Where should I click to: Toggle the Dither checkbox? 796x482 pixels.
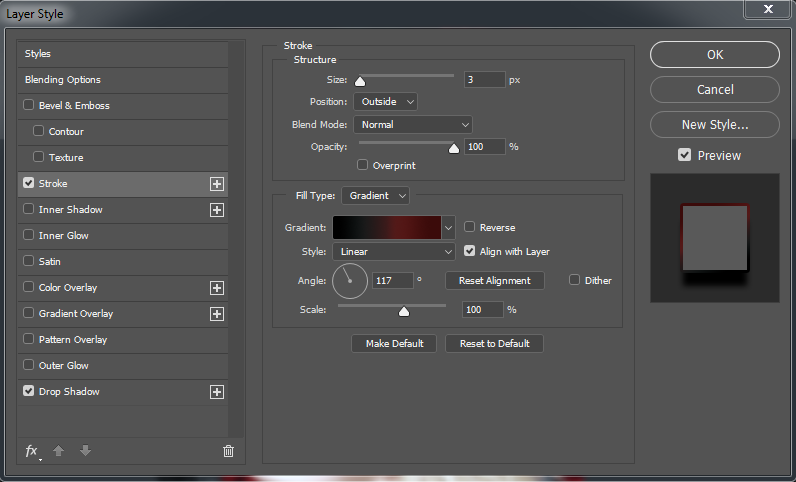[x=575, y=280]
